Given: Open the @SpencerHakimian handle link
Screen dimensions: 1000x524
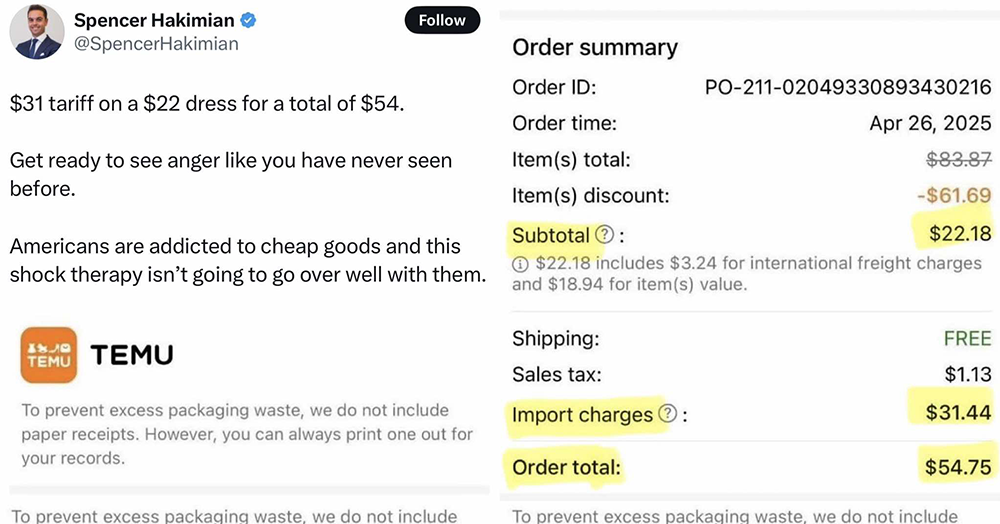Looking at the screenshot, I should click(156, 44).
